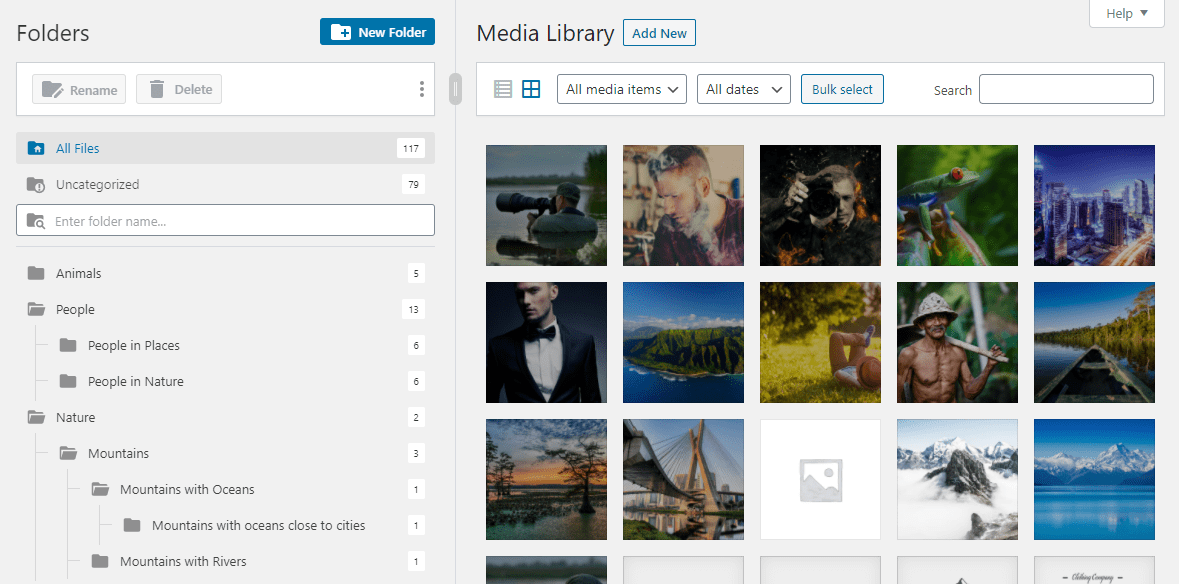1179x584 pixels.
Task: Click the Uncategorized folder warning icon
Action: tap(35, 184)
